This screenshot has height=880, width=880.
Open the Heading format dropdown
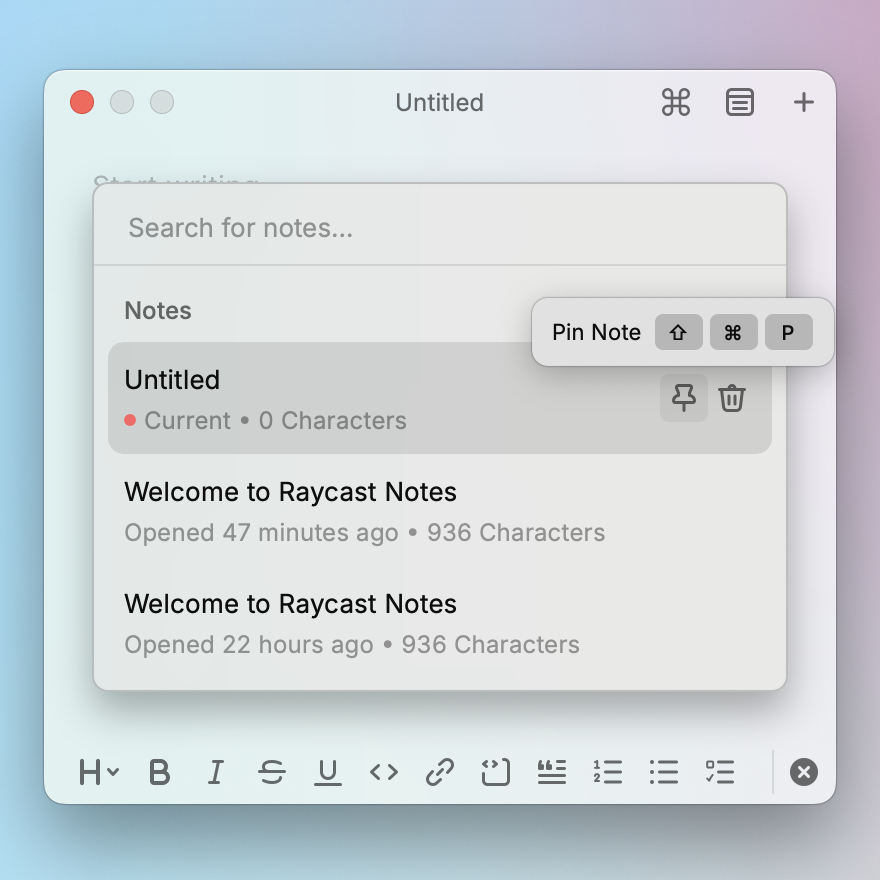[x=99, y=772]
